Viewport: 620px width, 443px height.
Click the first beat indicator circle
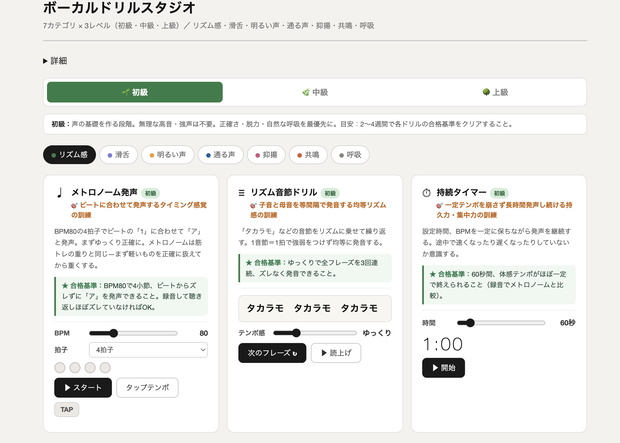tap(60, 368)
